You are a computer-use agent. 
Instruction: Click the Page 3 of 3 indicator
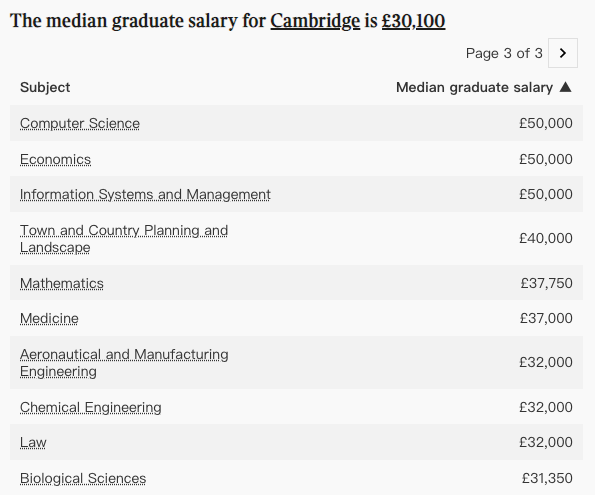504,53
